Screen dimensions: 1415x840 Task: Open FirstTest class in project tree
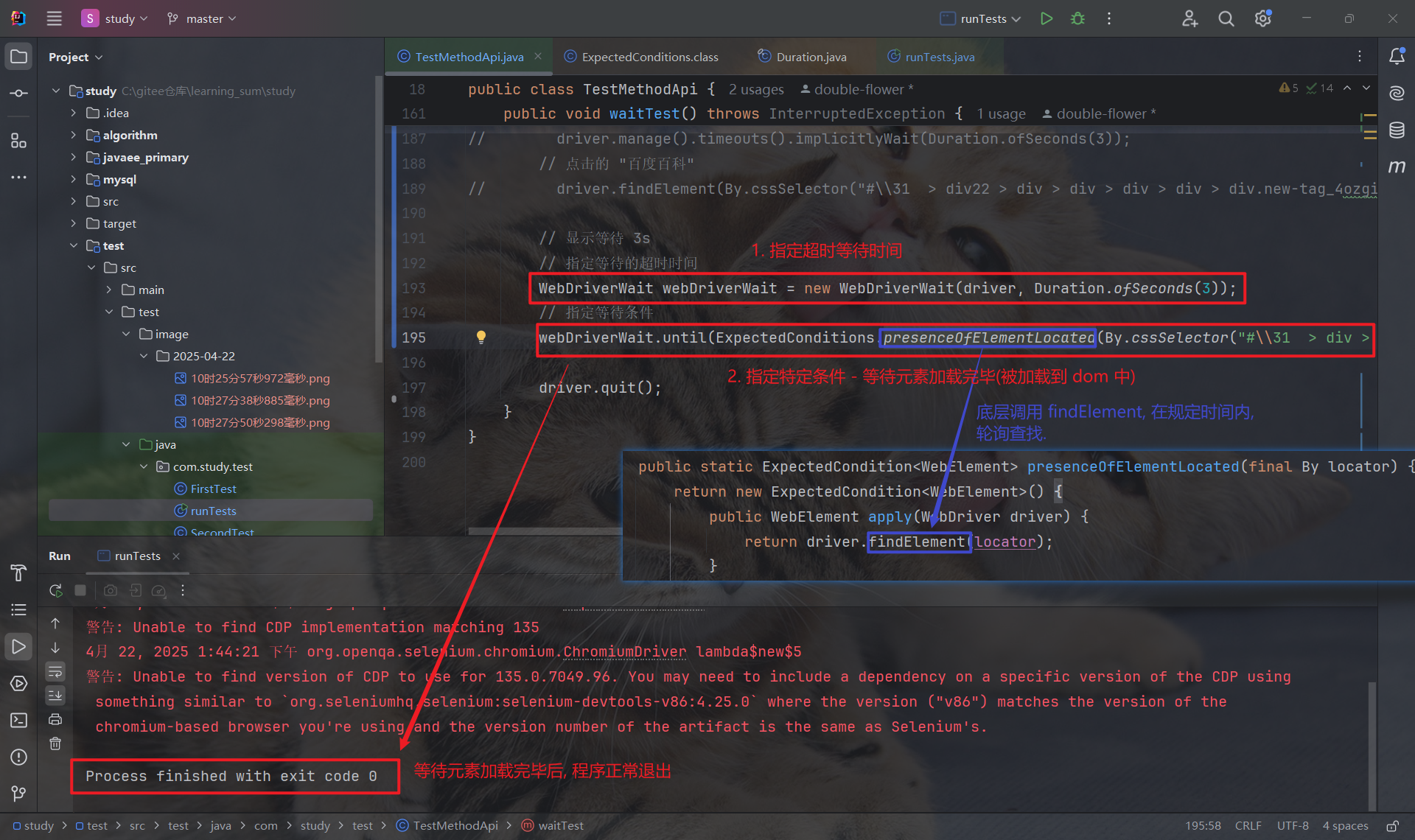point(213,489)
